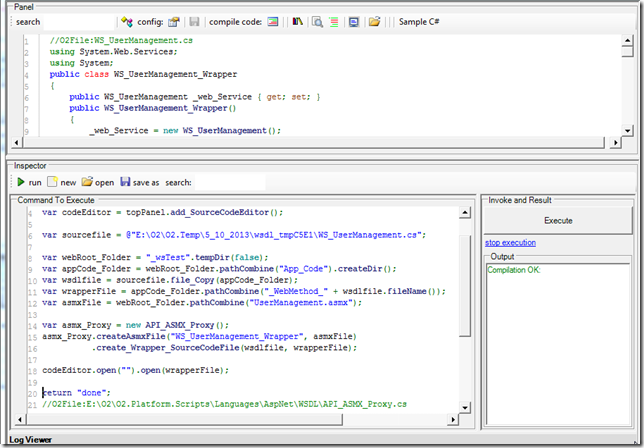Click the Log Viewer label at the bottom

[x=30, y=440]
